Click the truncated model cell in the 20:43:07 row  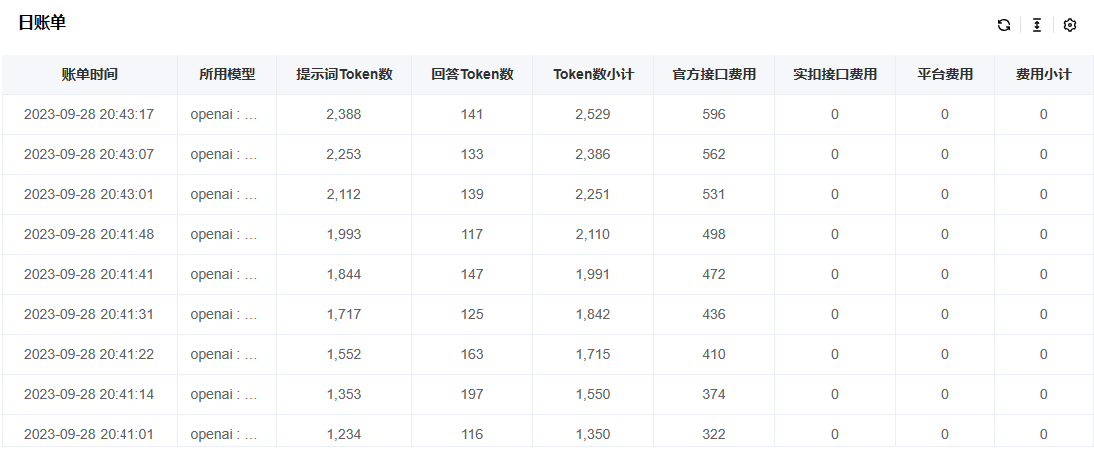click(x=224, y=154)
